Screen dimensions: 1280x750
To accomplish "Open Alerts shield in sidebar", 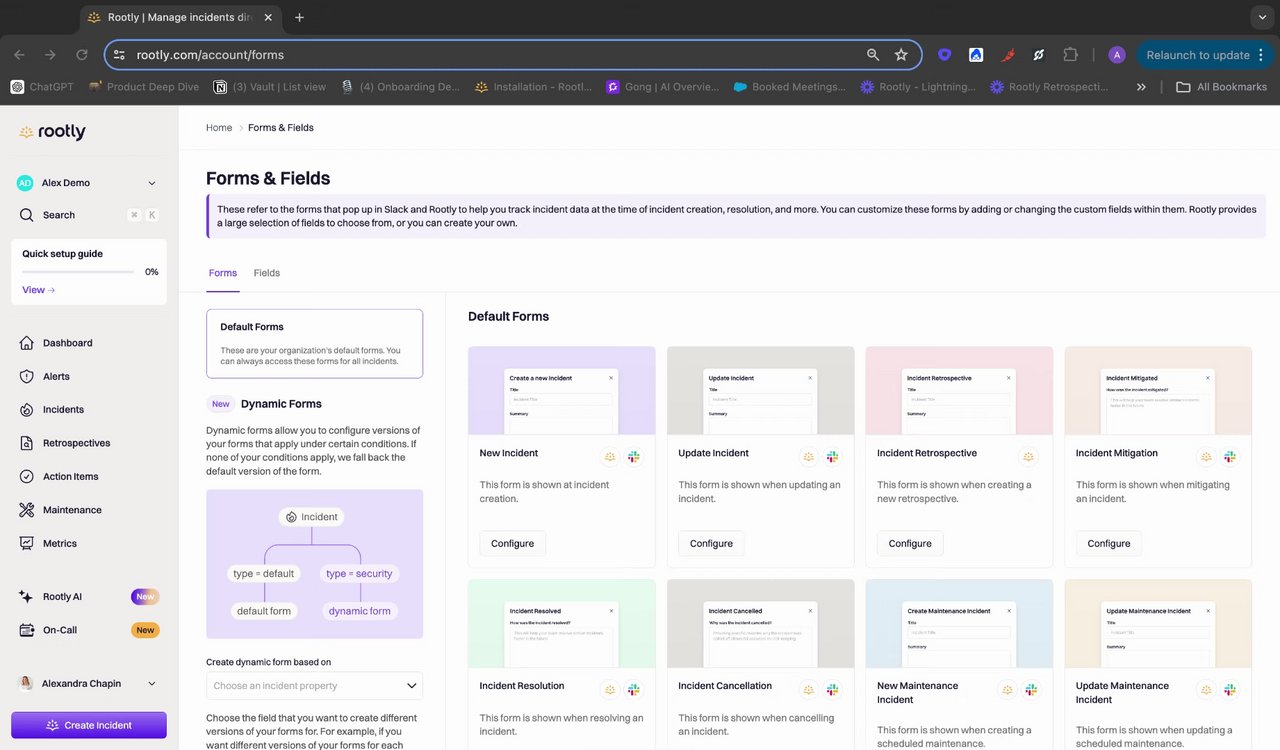I will (27, 376).
